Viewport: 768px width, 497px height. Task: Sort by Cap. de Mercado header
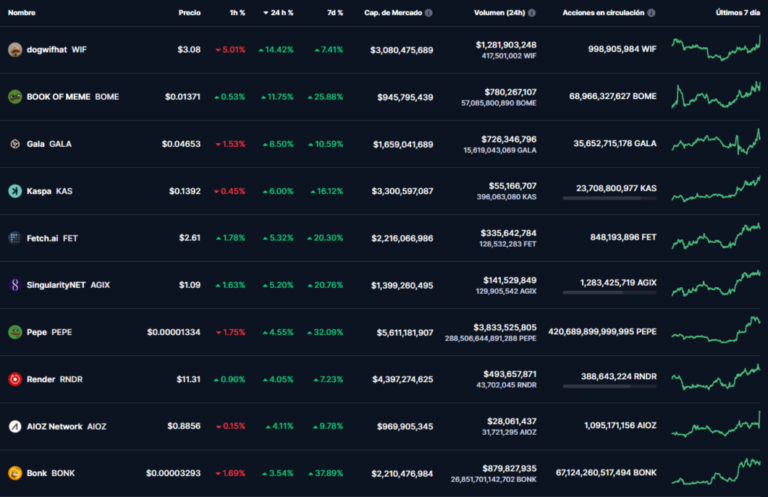point(393,13)
